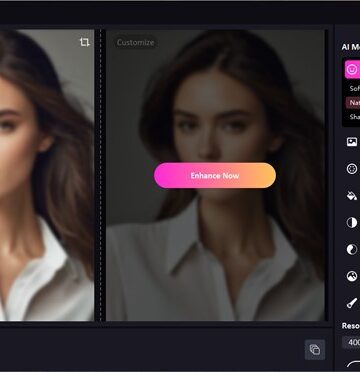
Task: Select the crop tool icon
Action: 84,42
